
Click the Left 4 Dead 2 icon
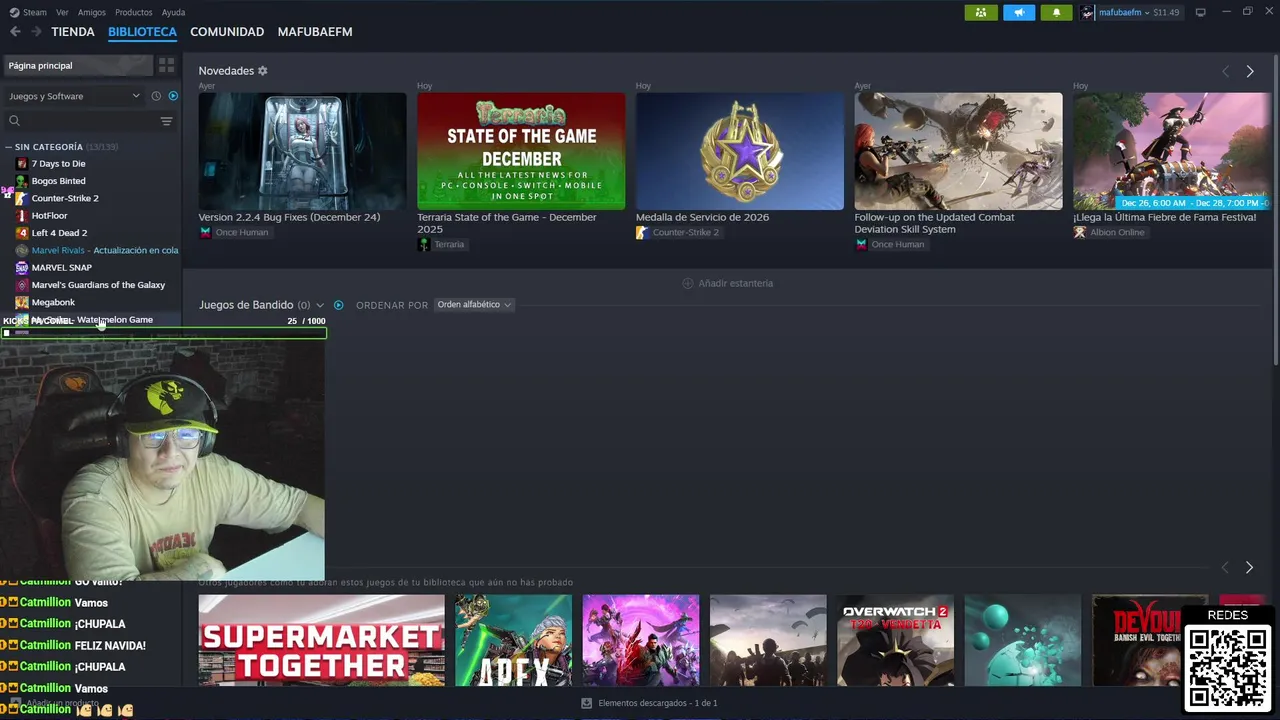coord(22,233)
